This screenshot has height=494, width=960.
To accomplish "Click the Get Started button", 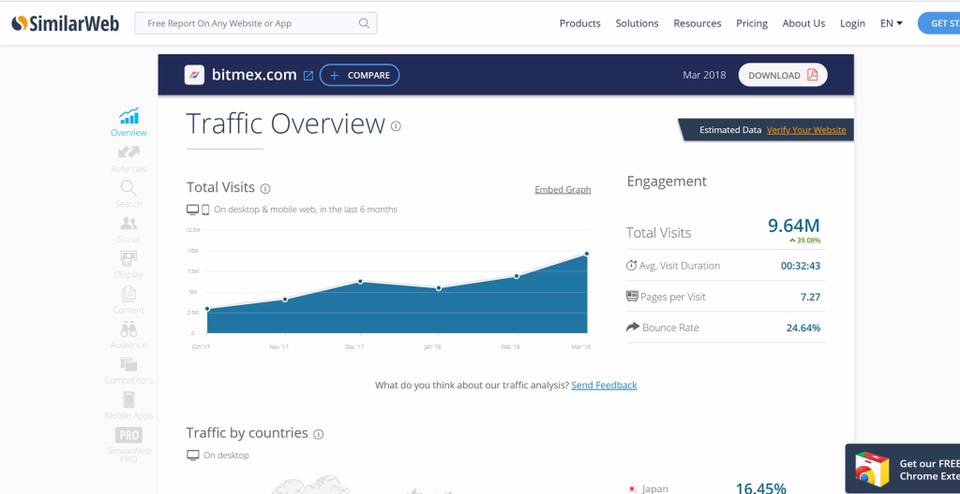I will pos(939,23).
